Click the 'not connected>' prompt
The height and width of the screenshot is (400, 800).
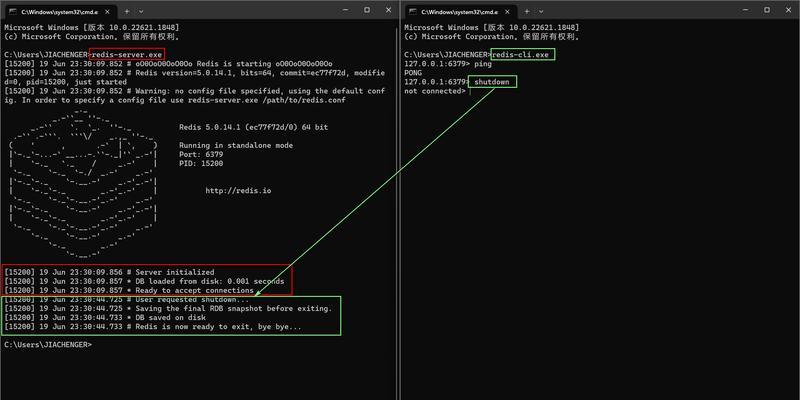[x=435, y=91]
